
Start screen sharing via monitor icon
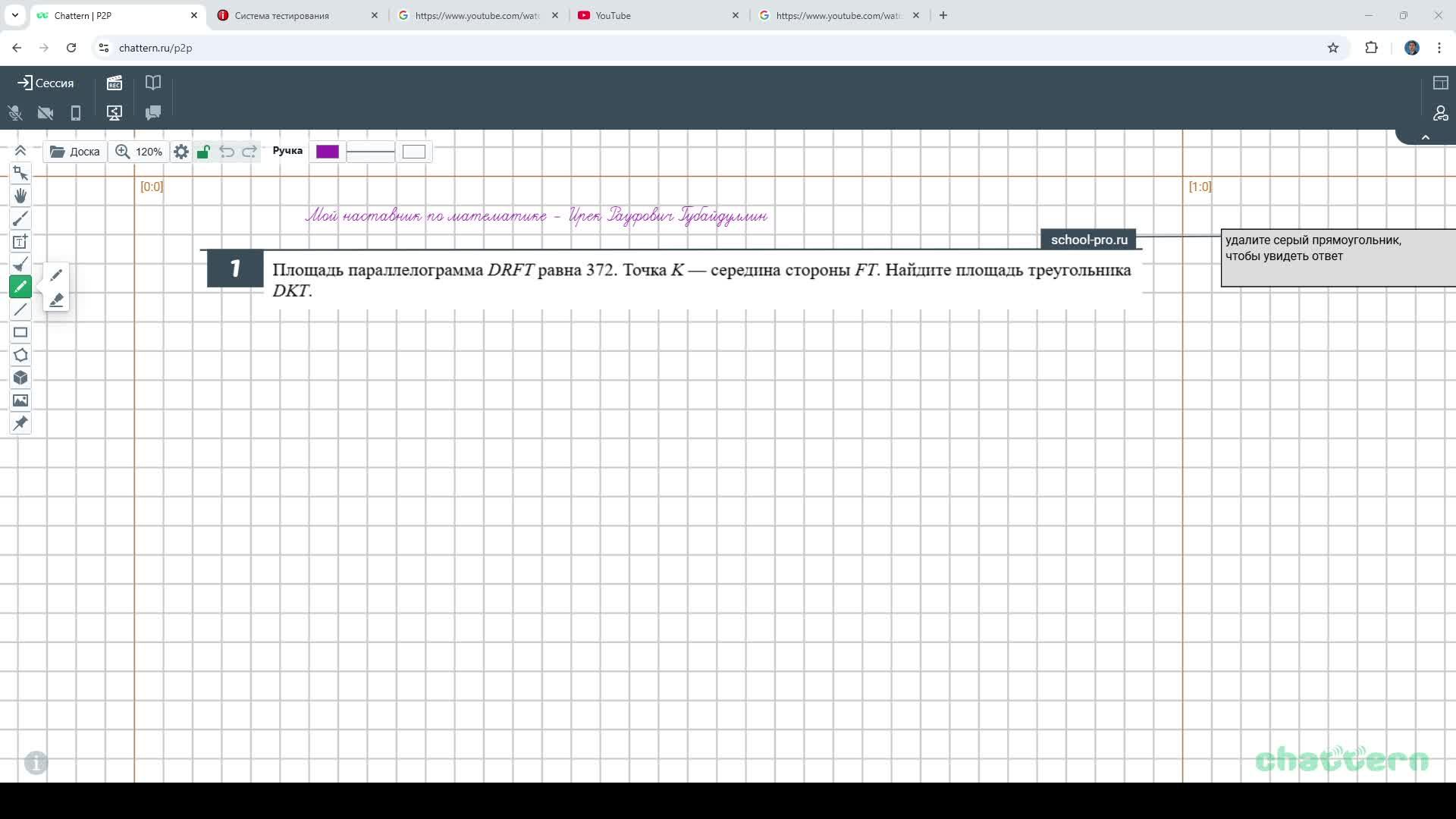tap(115, 113)
